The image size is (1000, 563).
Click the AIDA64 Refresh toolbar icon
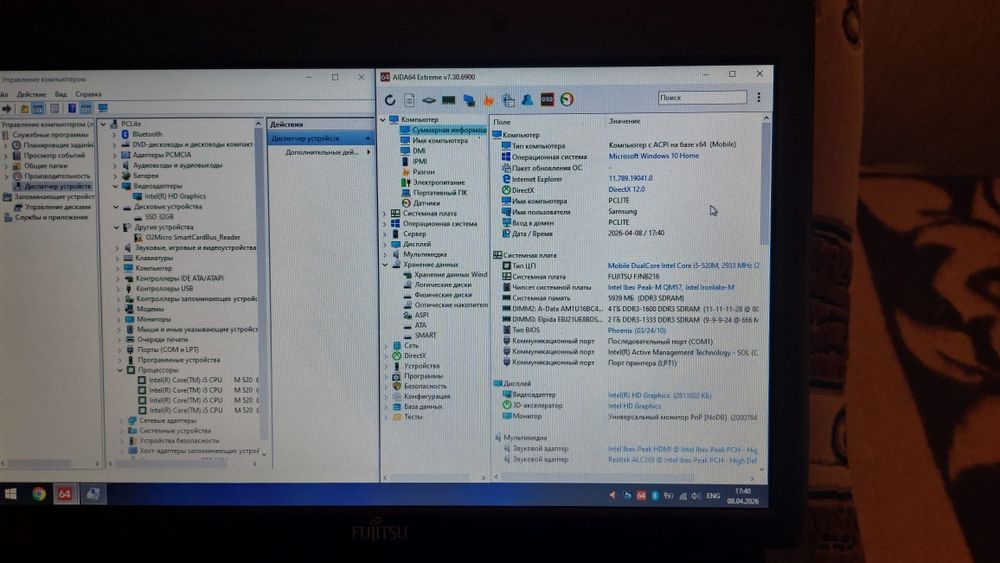point(390,100)
